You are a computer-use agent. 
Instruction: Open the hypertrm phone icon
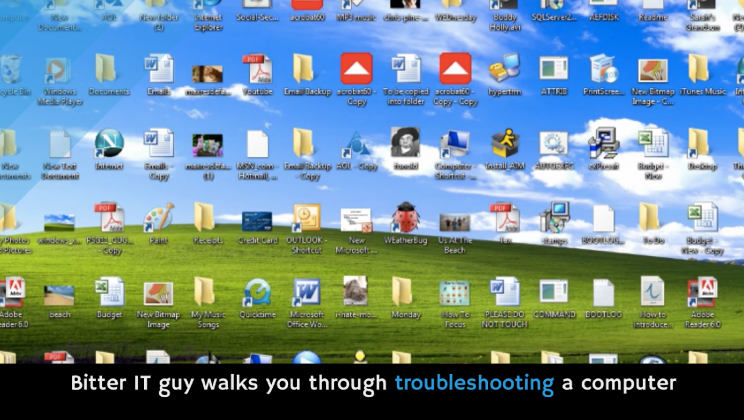pyautogui.click(x=504, y=69)
